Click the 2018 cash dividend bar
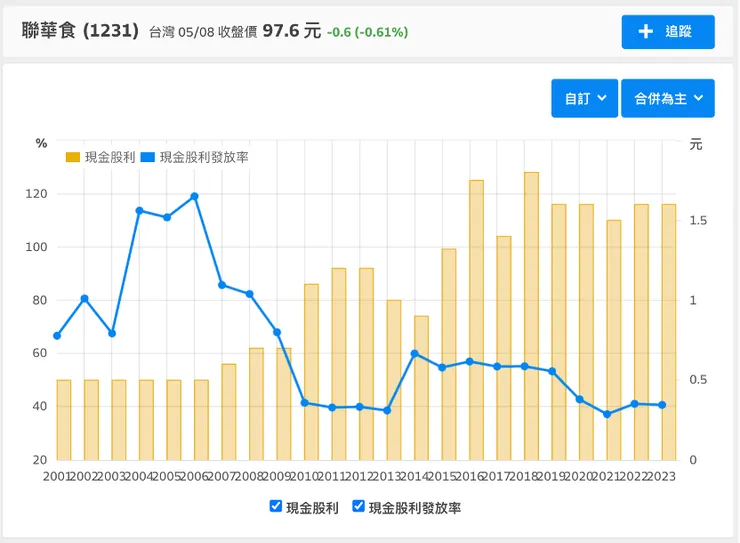Image resolution: width=740 pixels, height=543 pixels. point(531,316)
